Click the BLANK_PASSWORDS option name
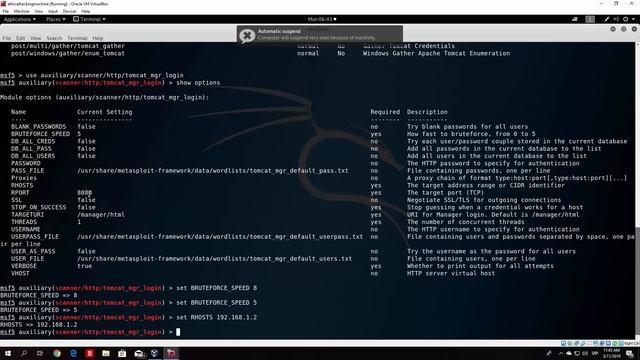The width and height of the screenshot is (640, 360). coord(38,127)
